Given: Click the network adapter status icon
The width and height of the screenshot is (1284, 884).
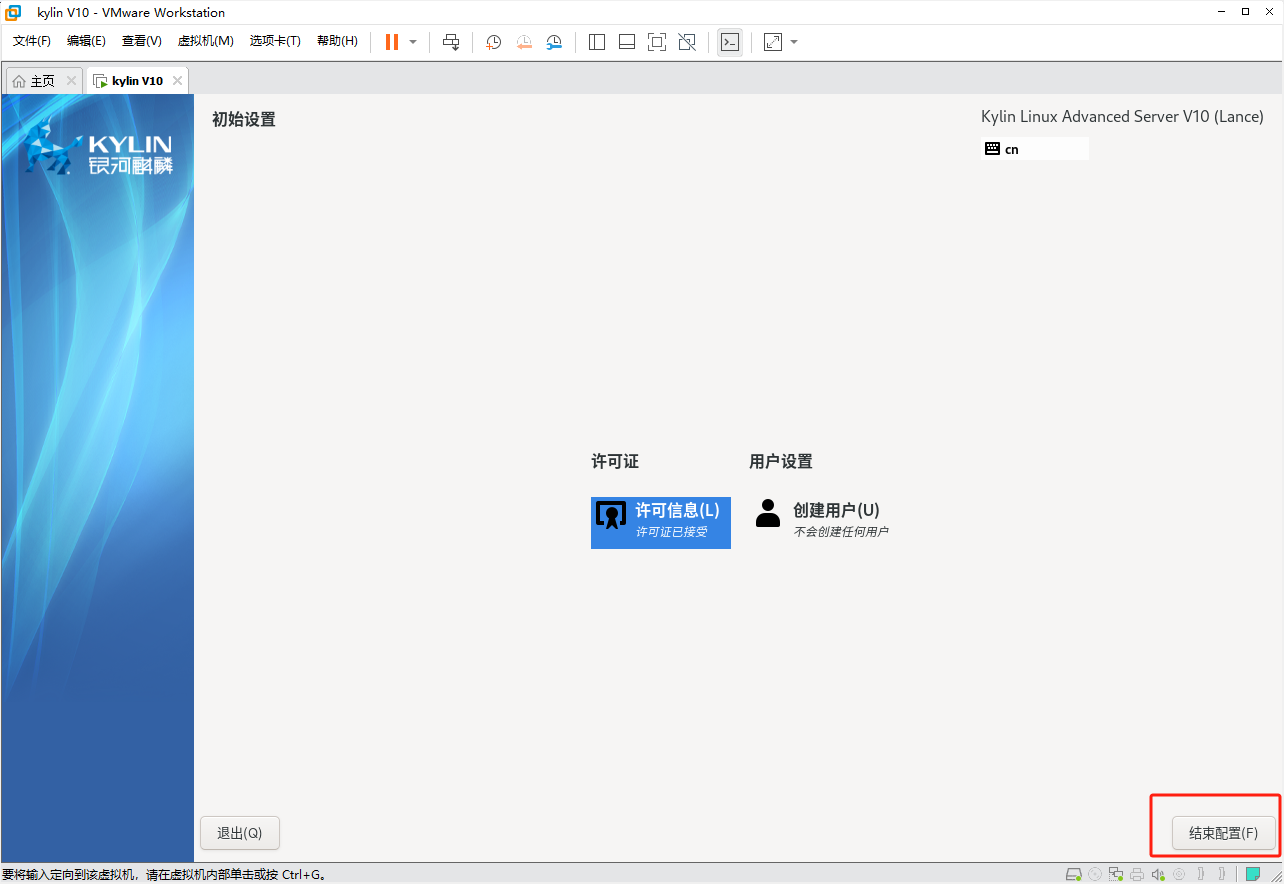Looking at the screenshot, I should coord(1116,874).
